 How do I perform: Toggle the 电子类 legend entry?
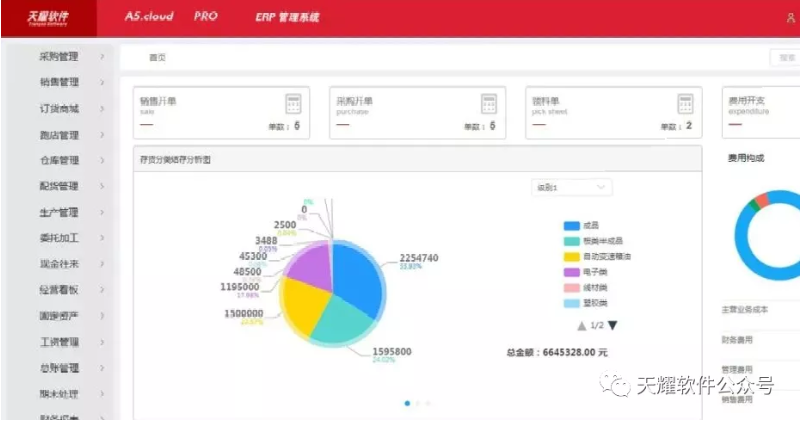pyautogui.click(x=585, y=272)
